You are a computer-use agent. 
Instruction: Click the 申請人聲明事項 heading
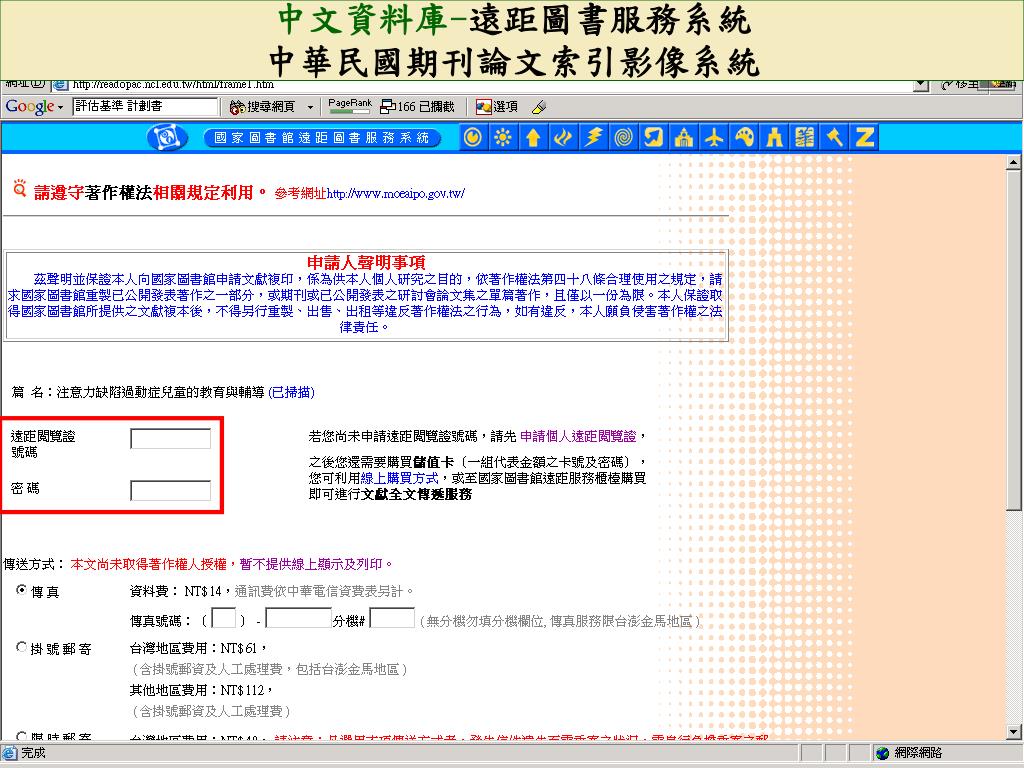(366, 263)
